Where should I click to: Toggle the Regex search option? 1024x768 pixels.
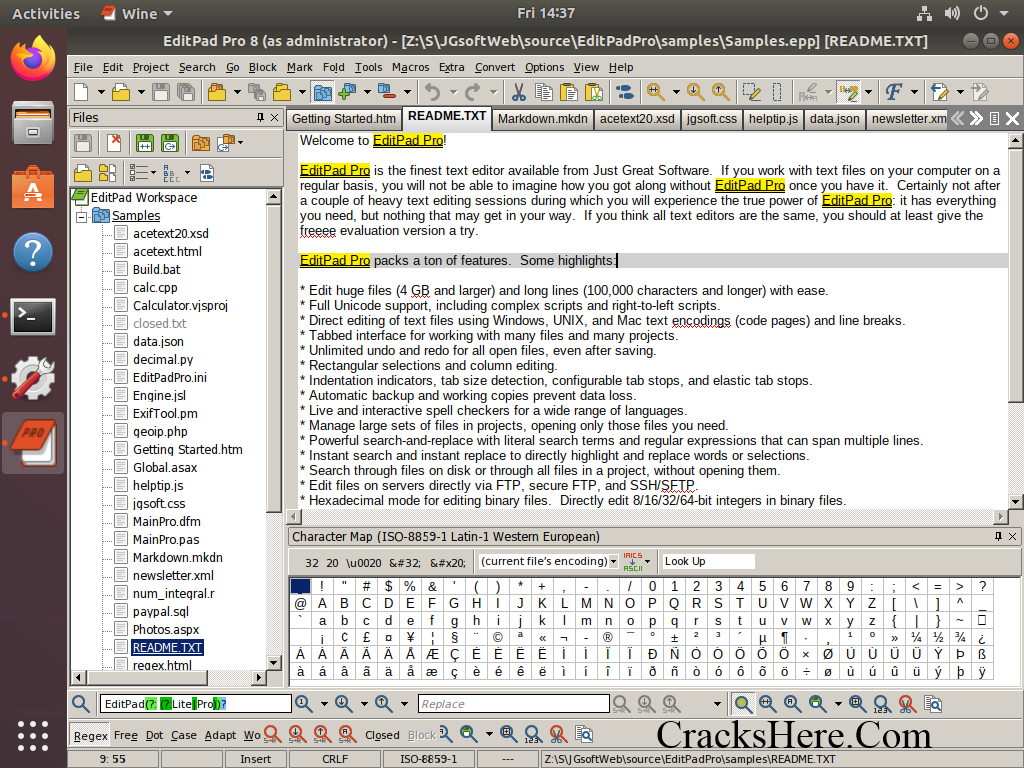click(90, 735)
